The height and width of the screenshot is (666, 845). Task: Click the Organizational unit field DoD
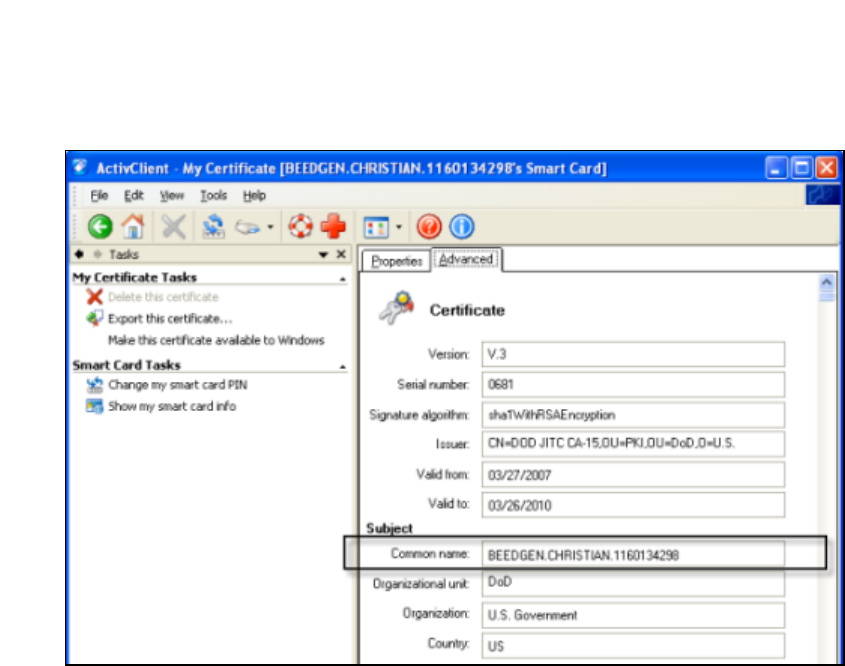pyautogui.click(x=633, y=584)
